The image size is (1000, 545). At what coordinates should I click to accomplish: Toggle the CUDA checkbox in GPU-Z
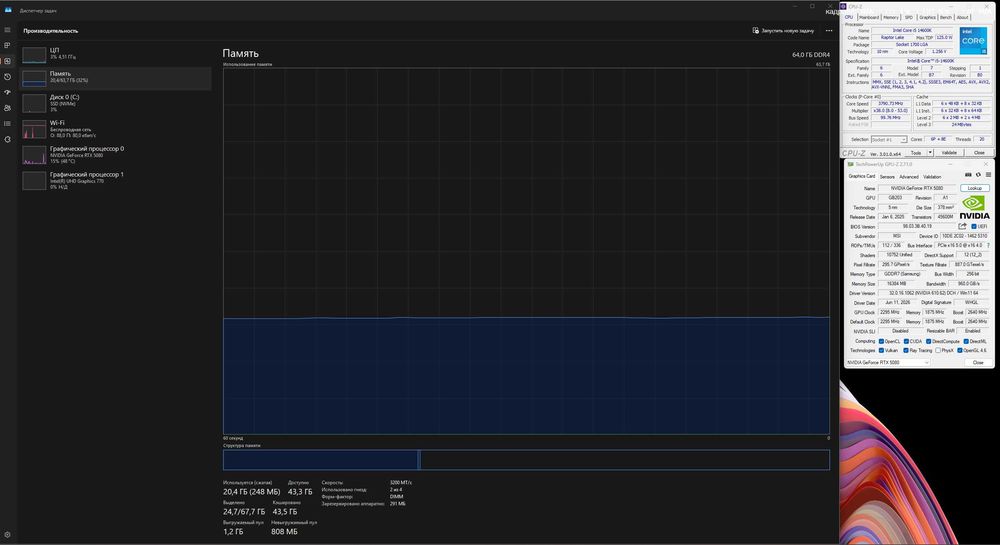point(906,342)
